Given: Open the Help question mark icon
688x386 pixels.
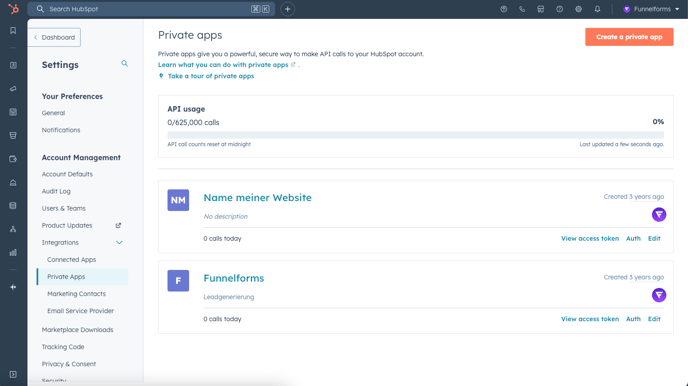Looking at the screenshot, I should point(559,9).
